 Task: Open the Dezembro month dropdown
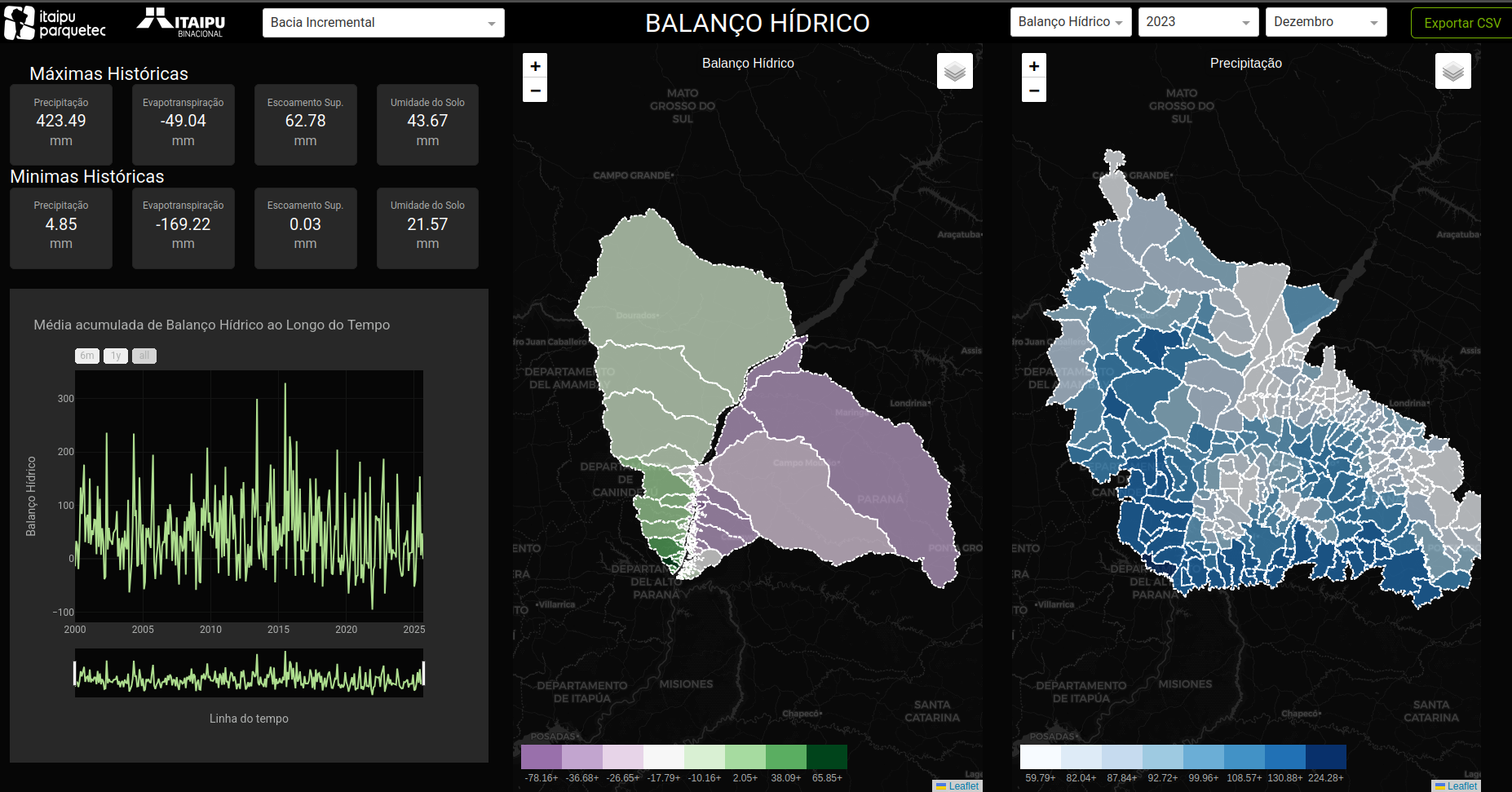pos(1325,22)
